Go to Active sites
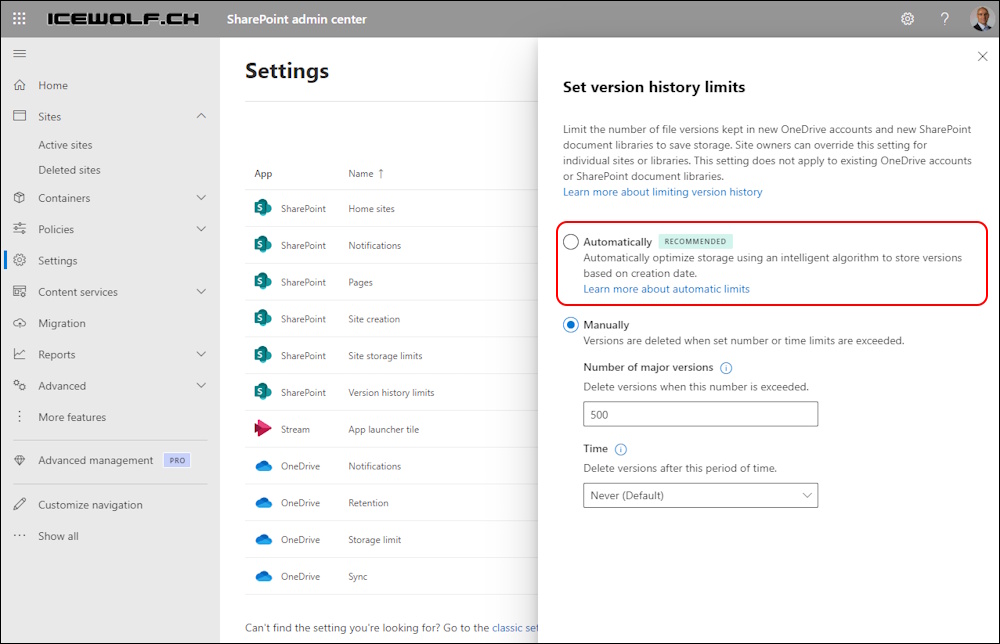1000x644 pixels. pos(65,145)
